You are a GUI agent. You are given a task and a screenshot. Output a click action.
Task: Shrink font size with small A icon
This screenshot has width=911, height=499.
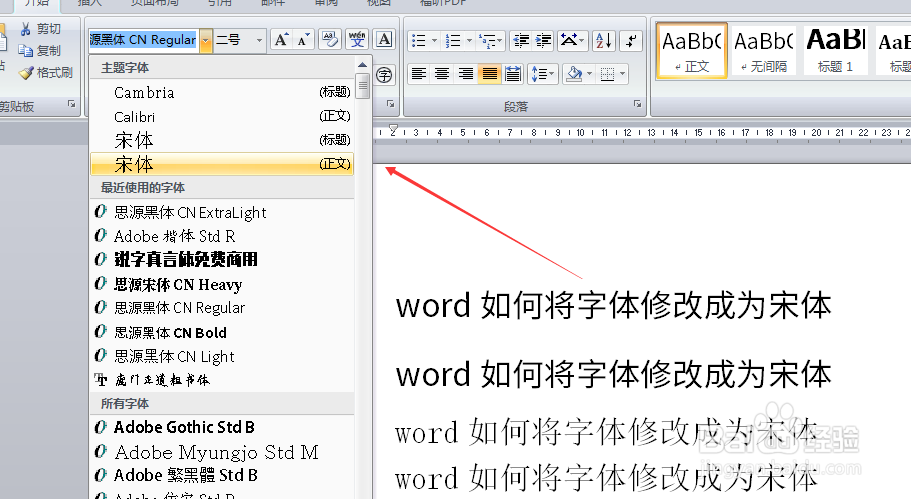(303, 40)
